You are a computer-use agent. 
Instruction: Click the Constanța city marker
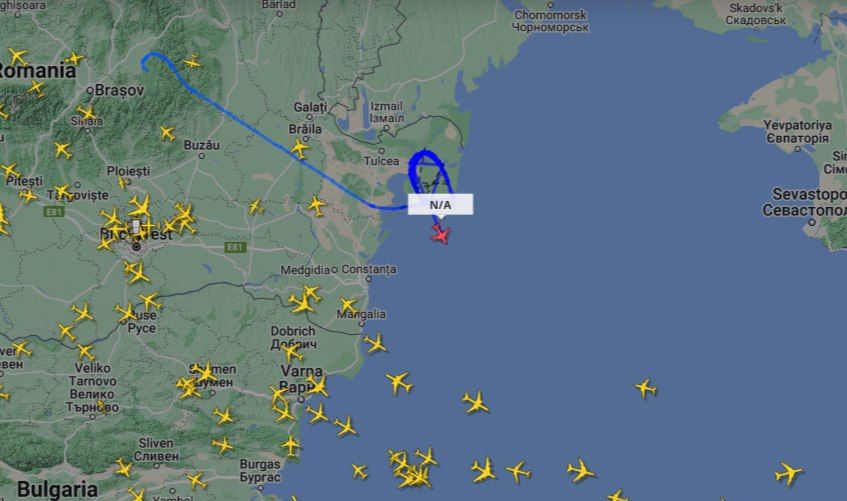point(368,279)
